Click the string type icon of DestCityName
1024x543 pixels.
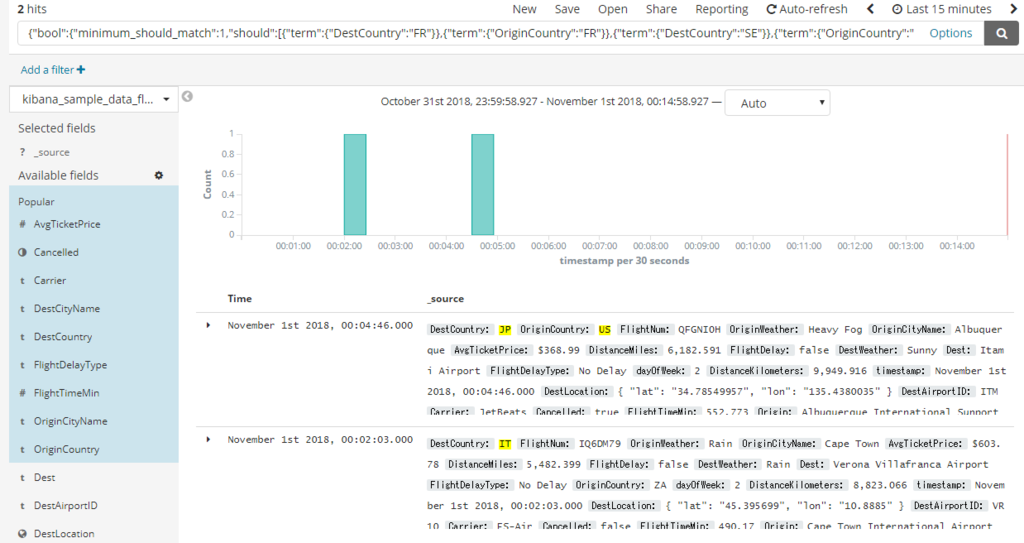(22, 309)
